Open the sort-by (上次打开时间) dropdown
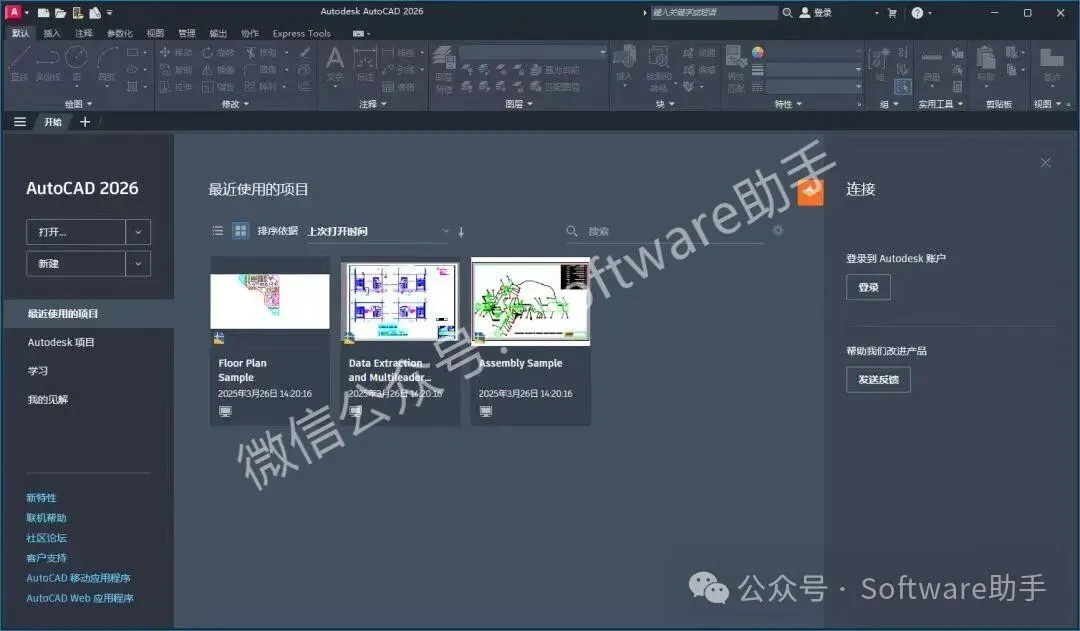 tap(378, 231)
